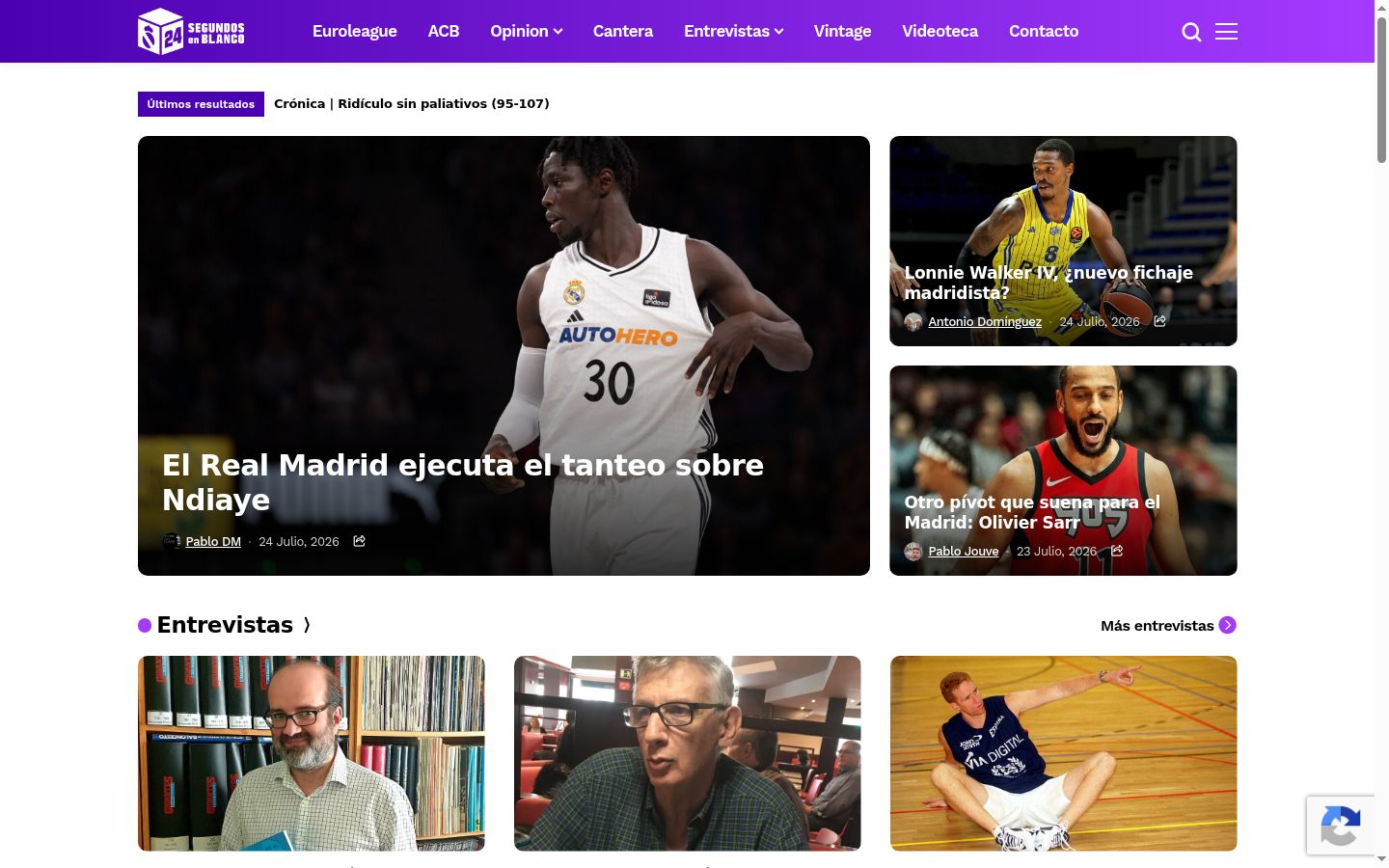Screen dimensions: 1389x868
Task: Click the chevron next to Entrevistas heading
Action: tap(307, 625)
